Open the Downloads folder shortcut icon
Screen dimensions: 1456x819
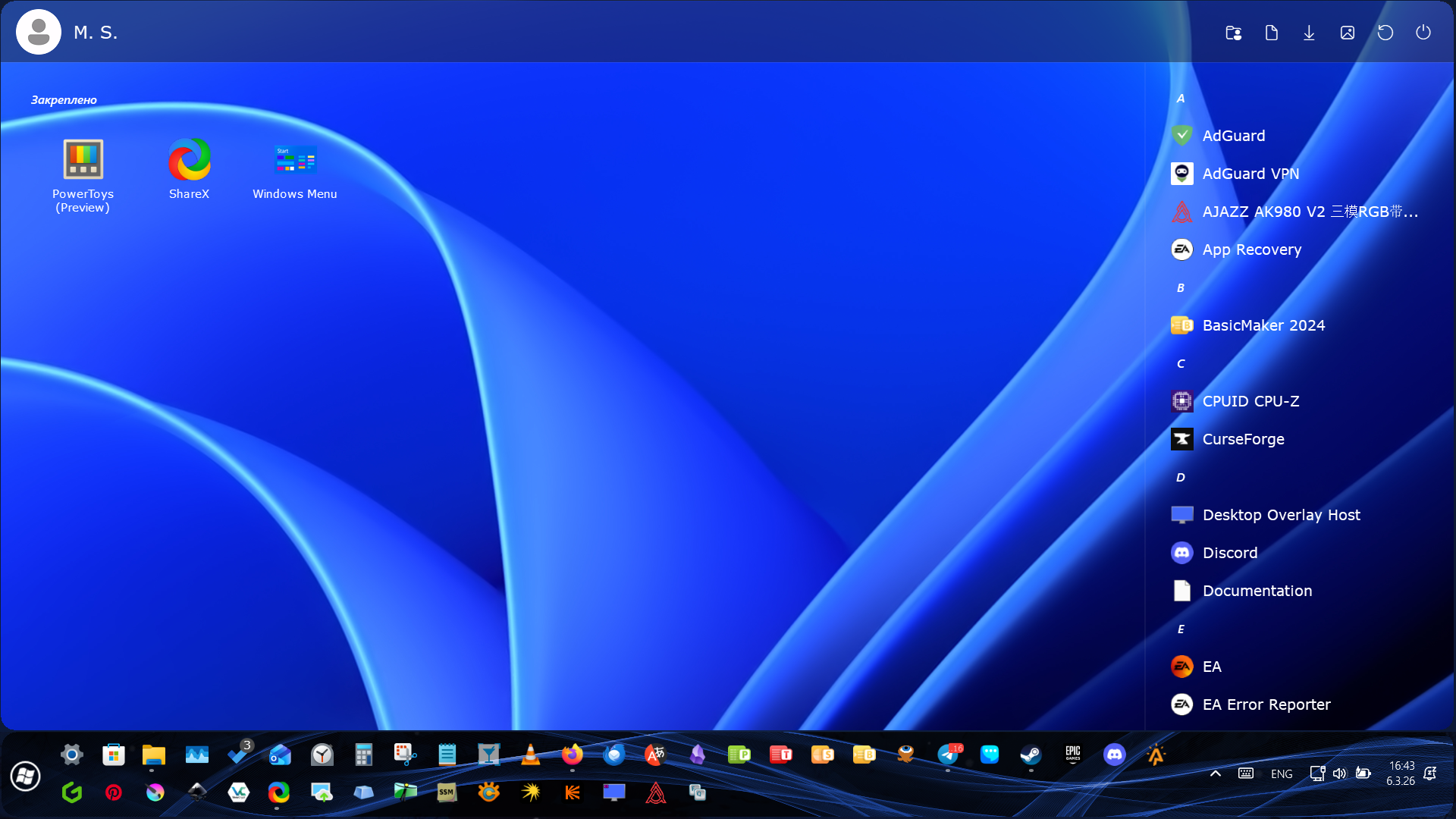1309,33
